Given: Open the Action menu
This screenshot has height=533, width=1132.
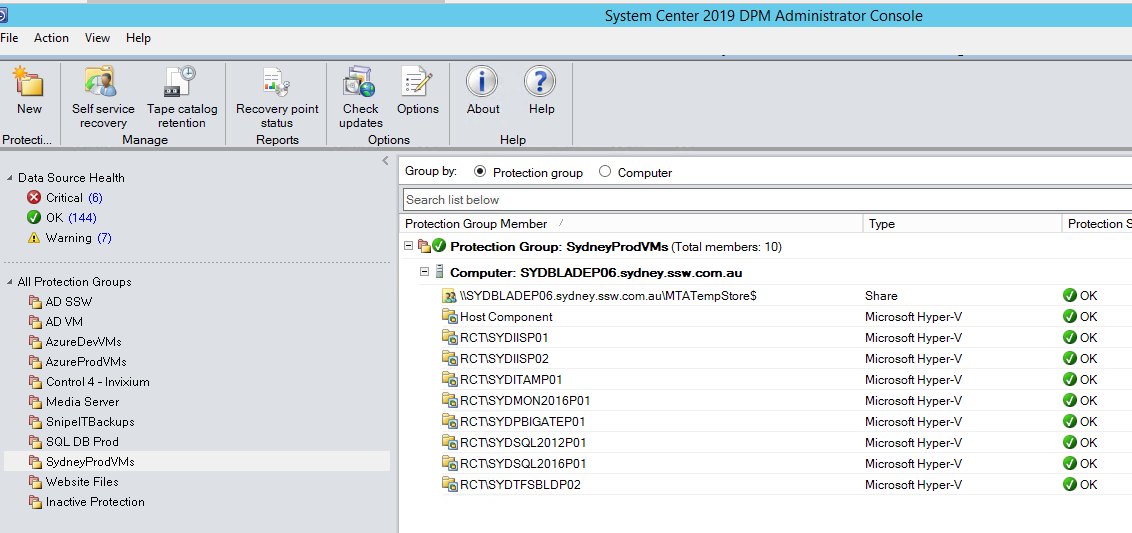Looking at the screenshot, I should [x=51, y=38].
